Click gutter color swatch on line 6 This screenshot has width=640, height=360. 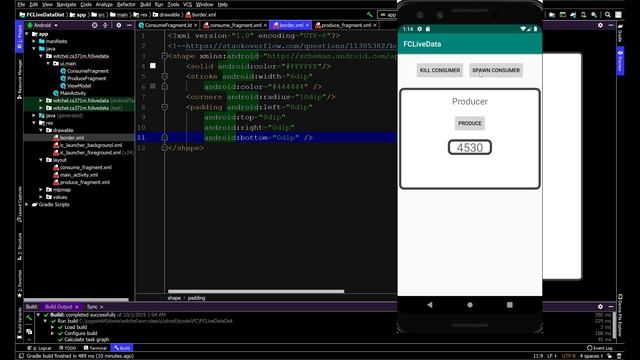tap(153, 86)
